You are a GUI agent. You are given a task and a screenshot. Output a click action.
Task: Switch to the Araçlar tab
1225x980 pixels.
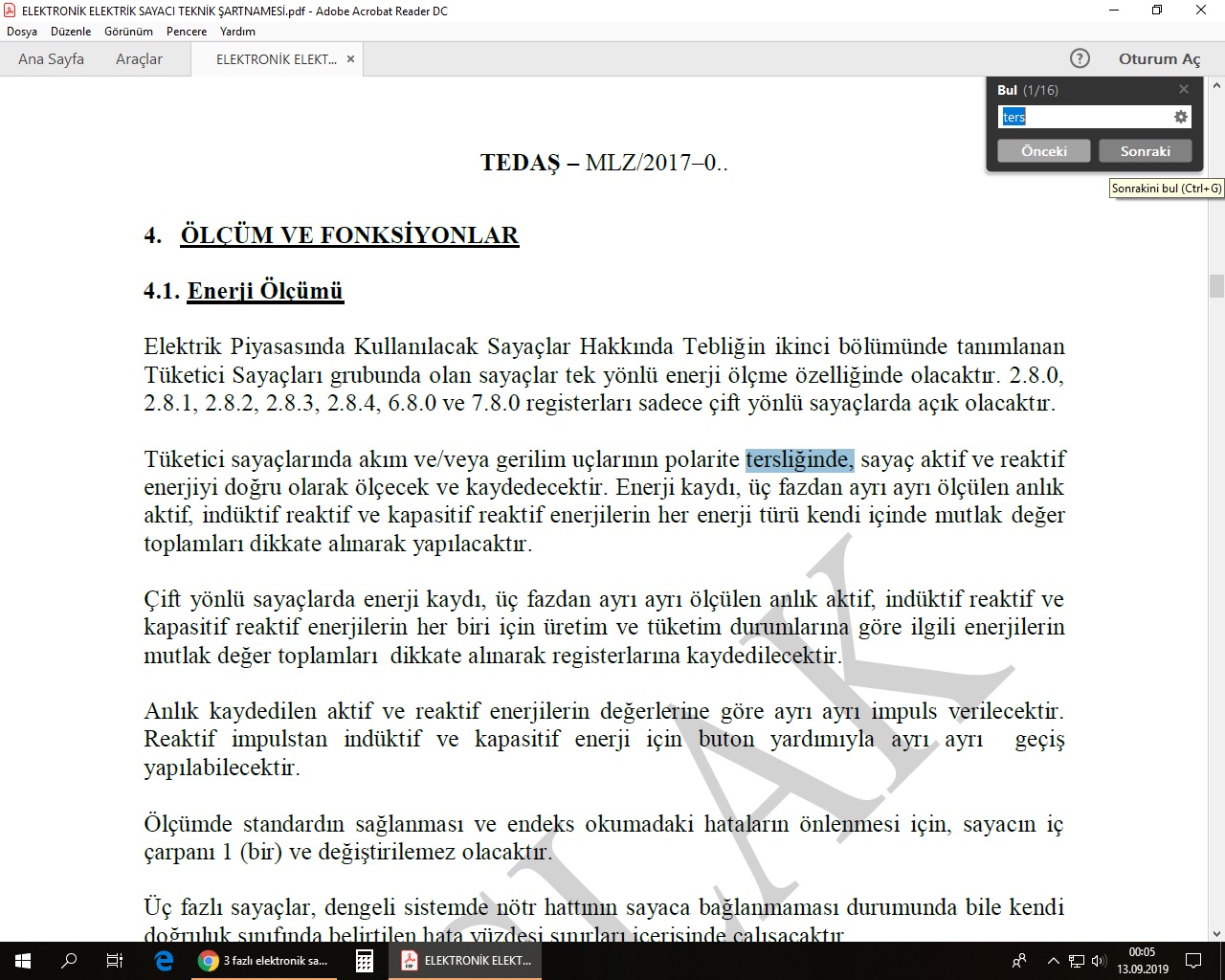pos(139,59)
